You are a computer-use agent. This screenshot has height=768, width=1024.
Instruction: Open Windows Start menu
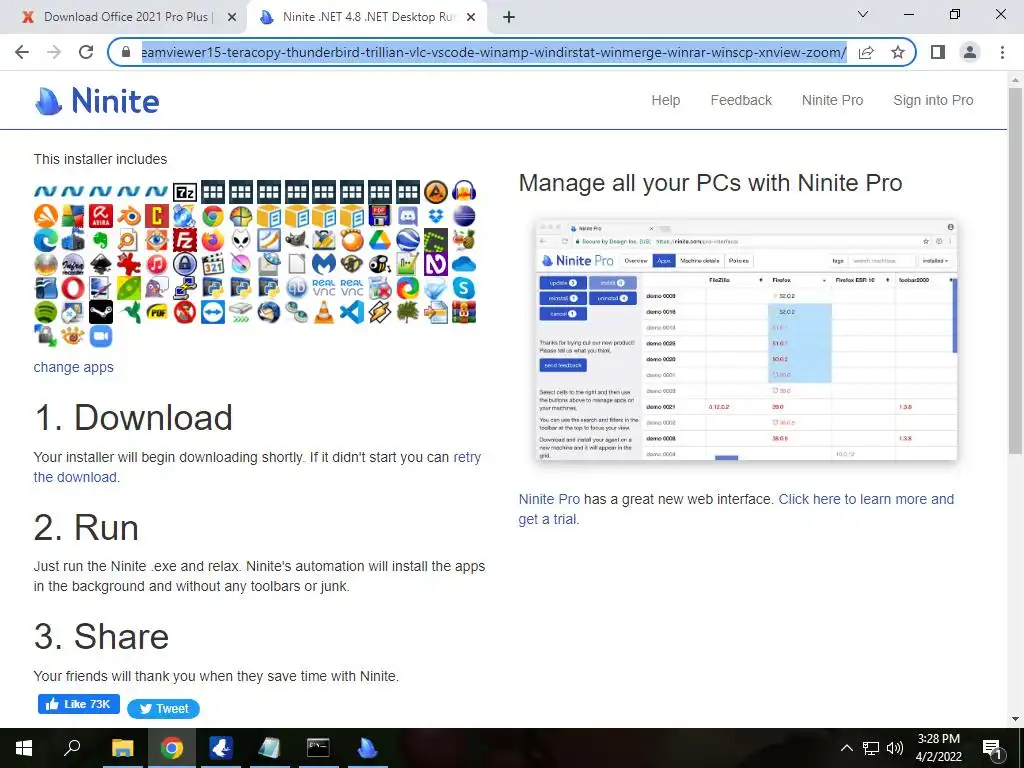click(24, 748)
